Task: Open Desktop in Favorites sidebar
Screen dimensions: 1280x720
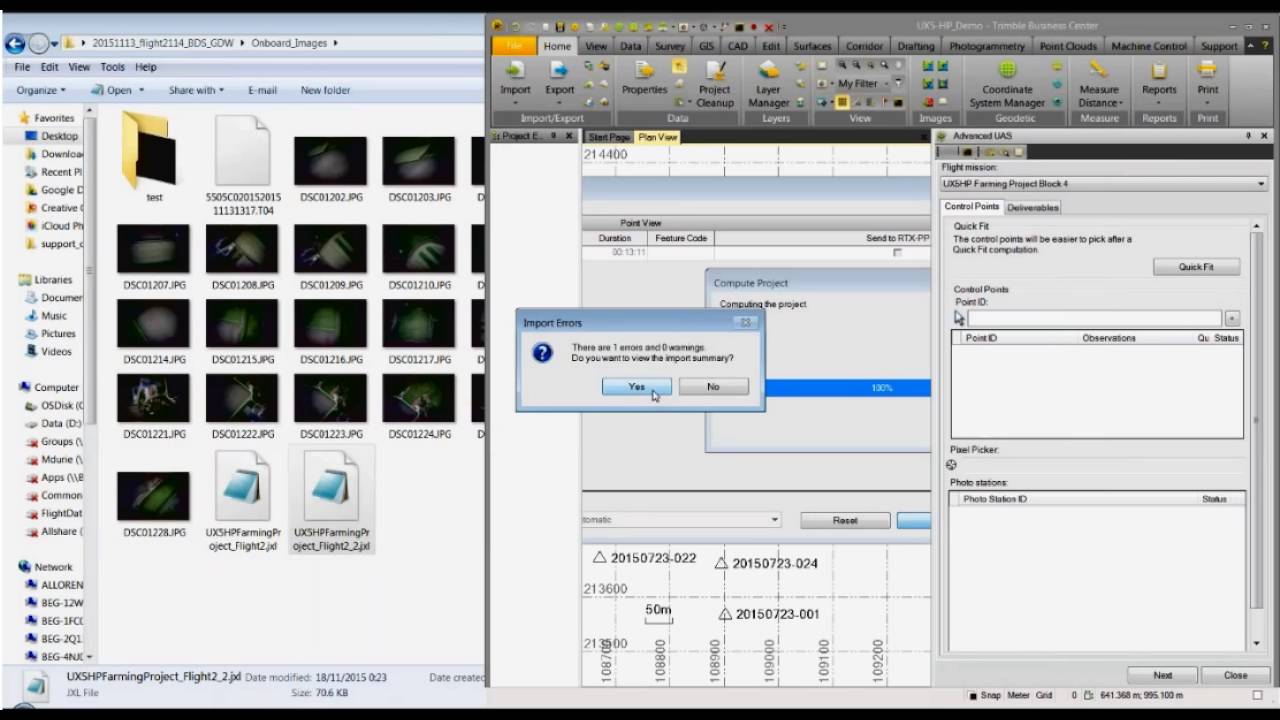Action: [x=59, y=136]
